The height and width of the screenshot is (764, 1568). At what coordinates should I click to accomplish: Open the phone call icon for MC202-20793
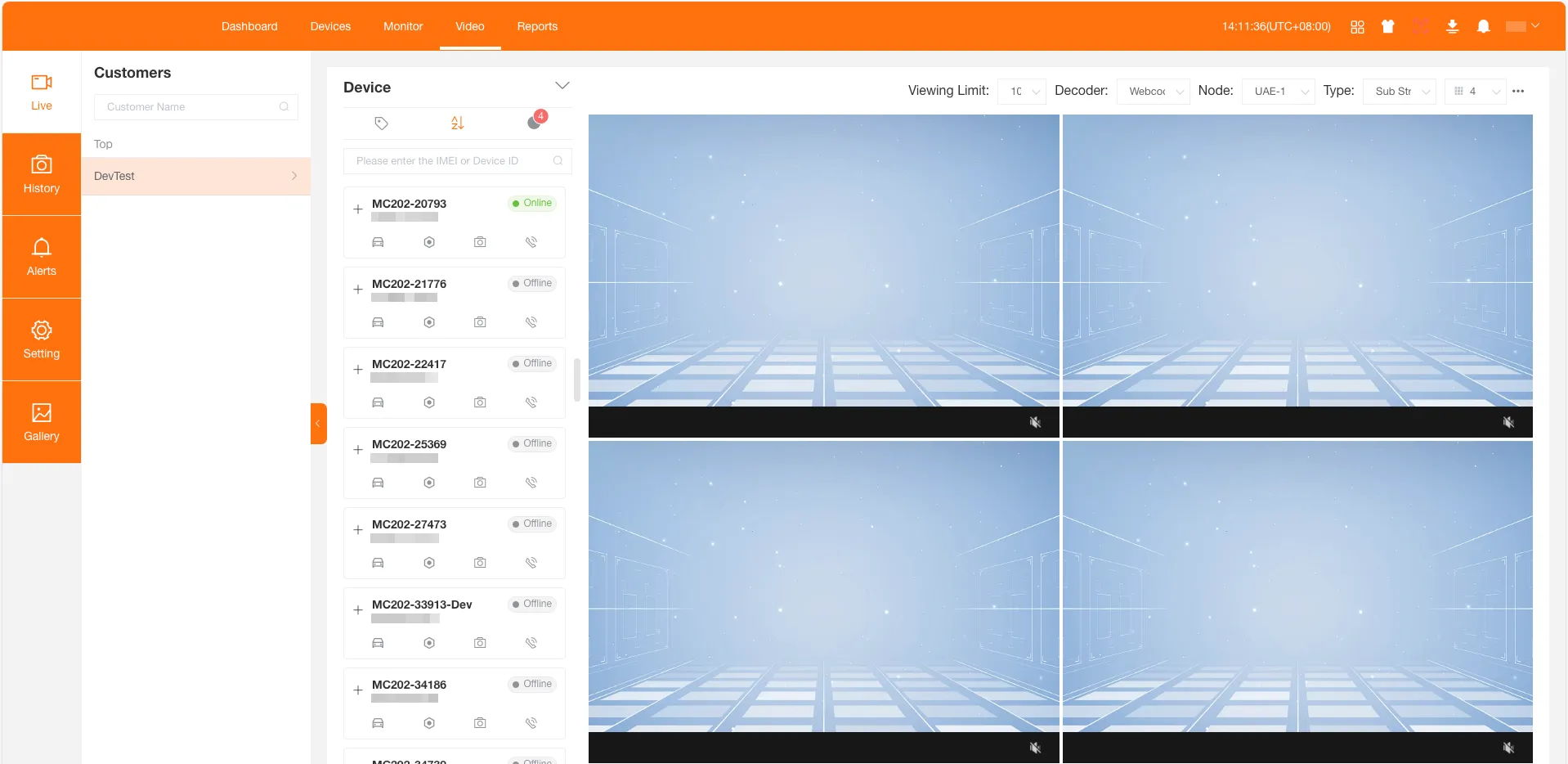[531, 242]
